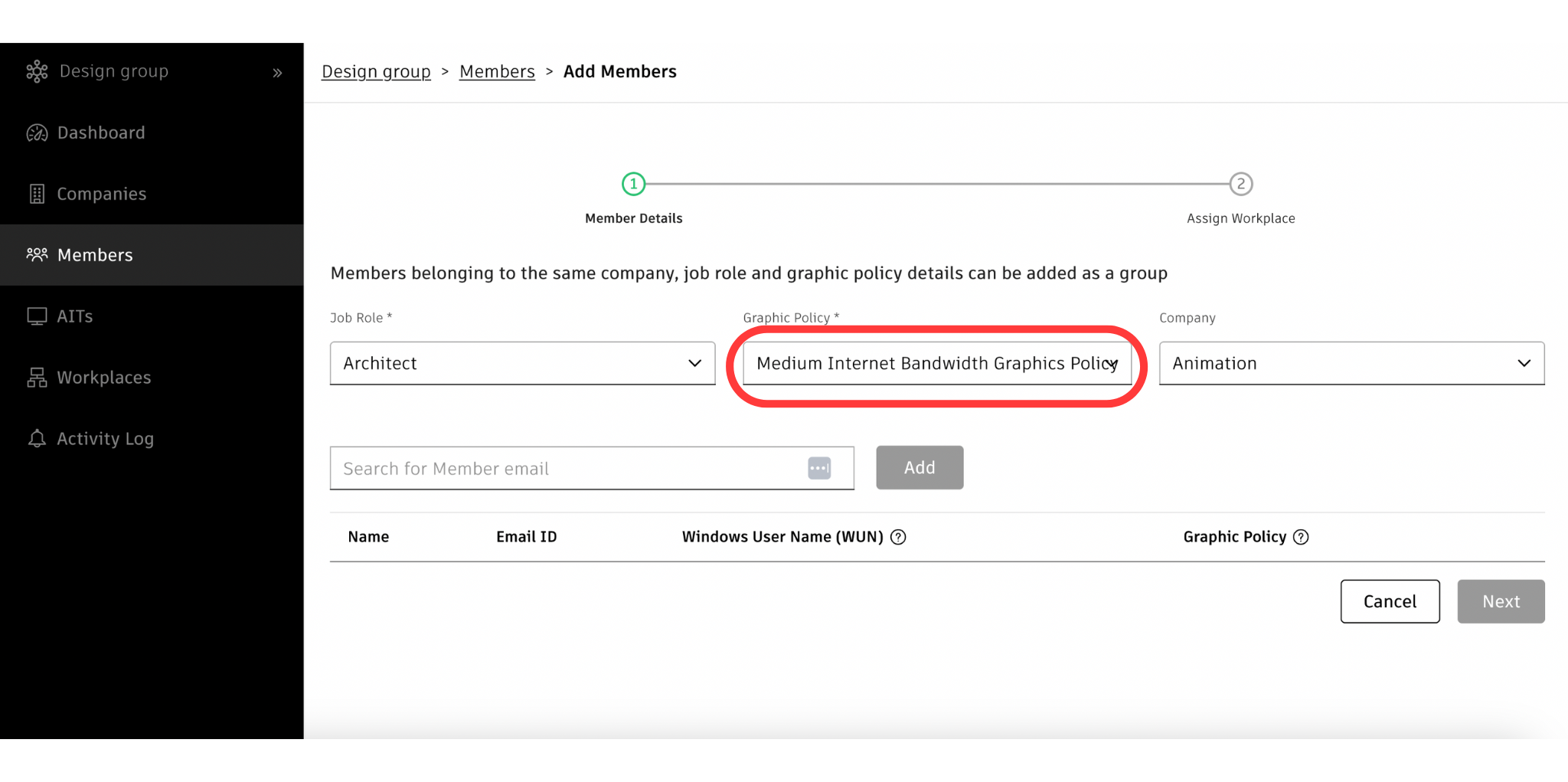Open the Graphic Policy dropdown
The image size is (1568, 782).
coord(936,363)
